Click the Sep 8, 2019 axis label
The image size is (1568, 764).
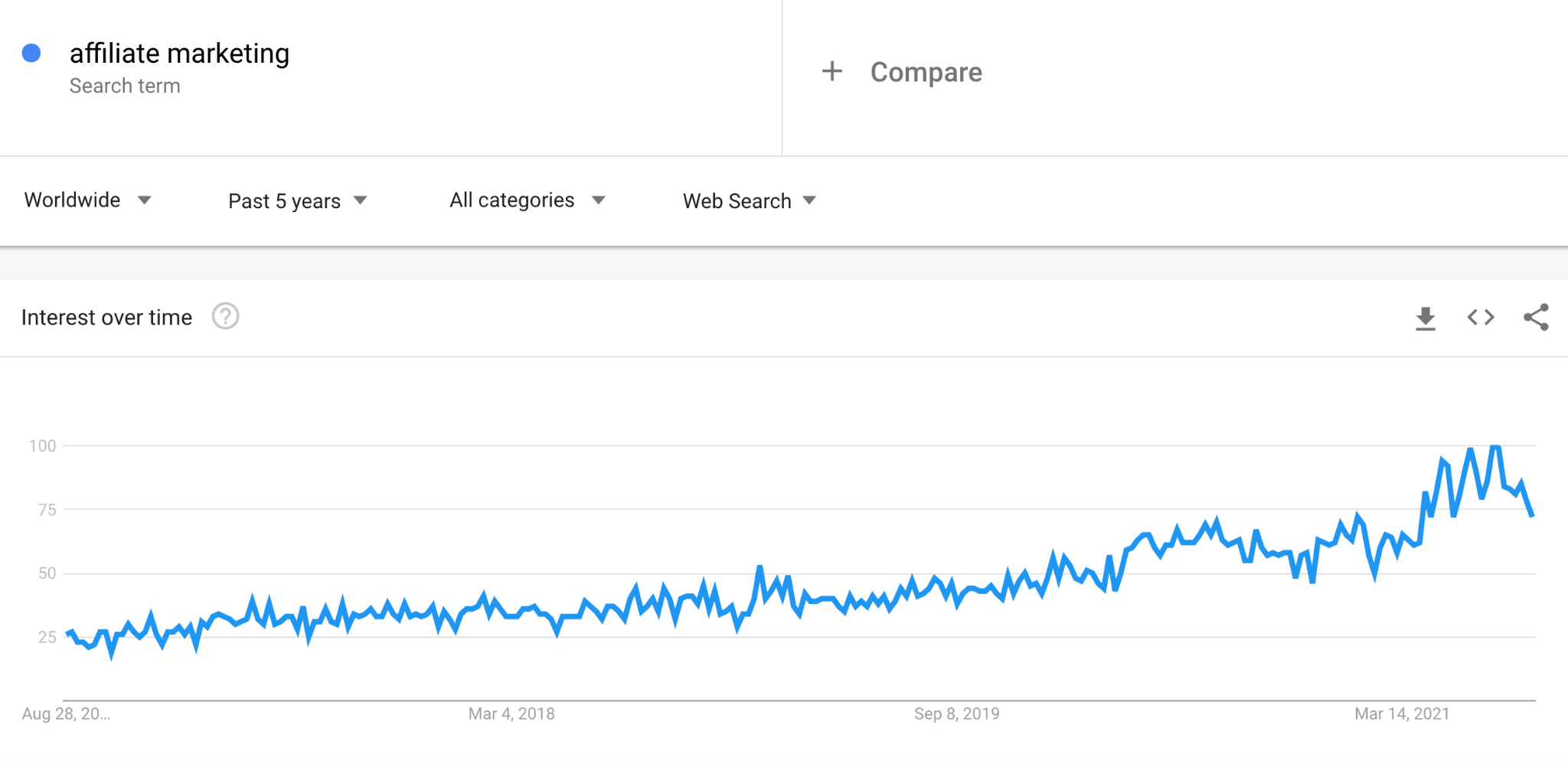coord(956,713)
